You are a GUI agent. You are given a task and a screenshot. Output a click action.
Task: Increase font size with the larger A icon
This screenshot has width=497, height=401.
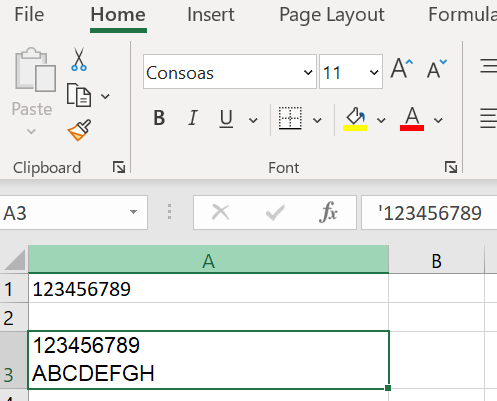[x=402, y=68]
